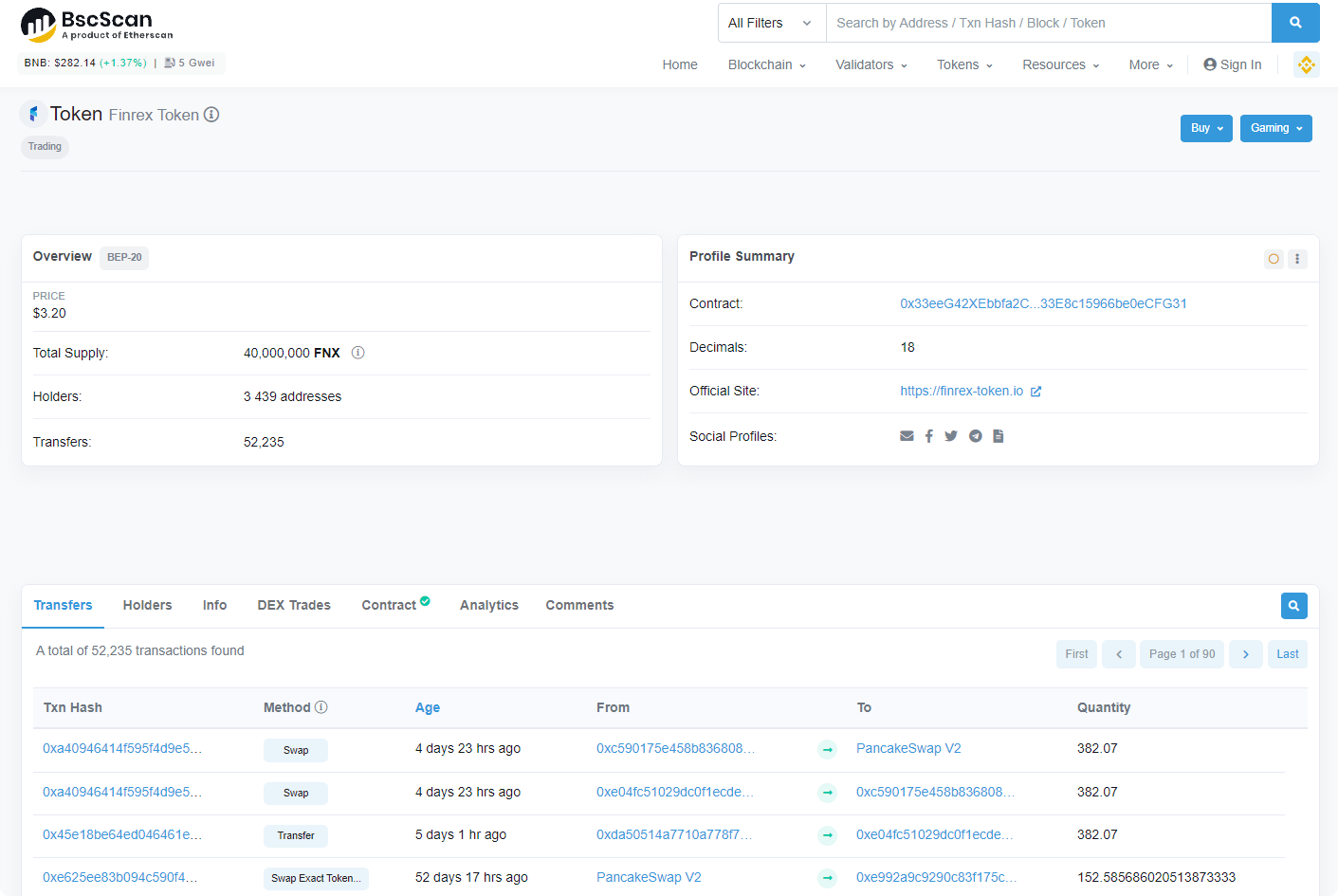Click the Last page button

[1288, 654]
